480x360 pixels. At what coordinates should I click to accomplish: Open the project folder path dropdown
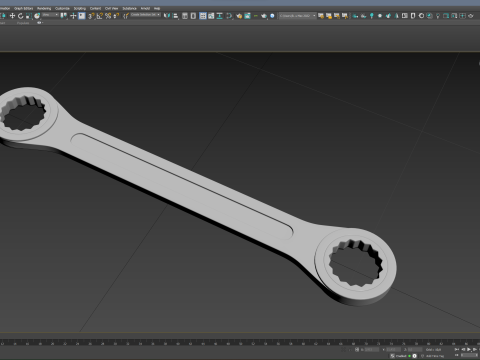click(x=298, y=16)
